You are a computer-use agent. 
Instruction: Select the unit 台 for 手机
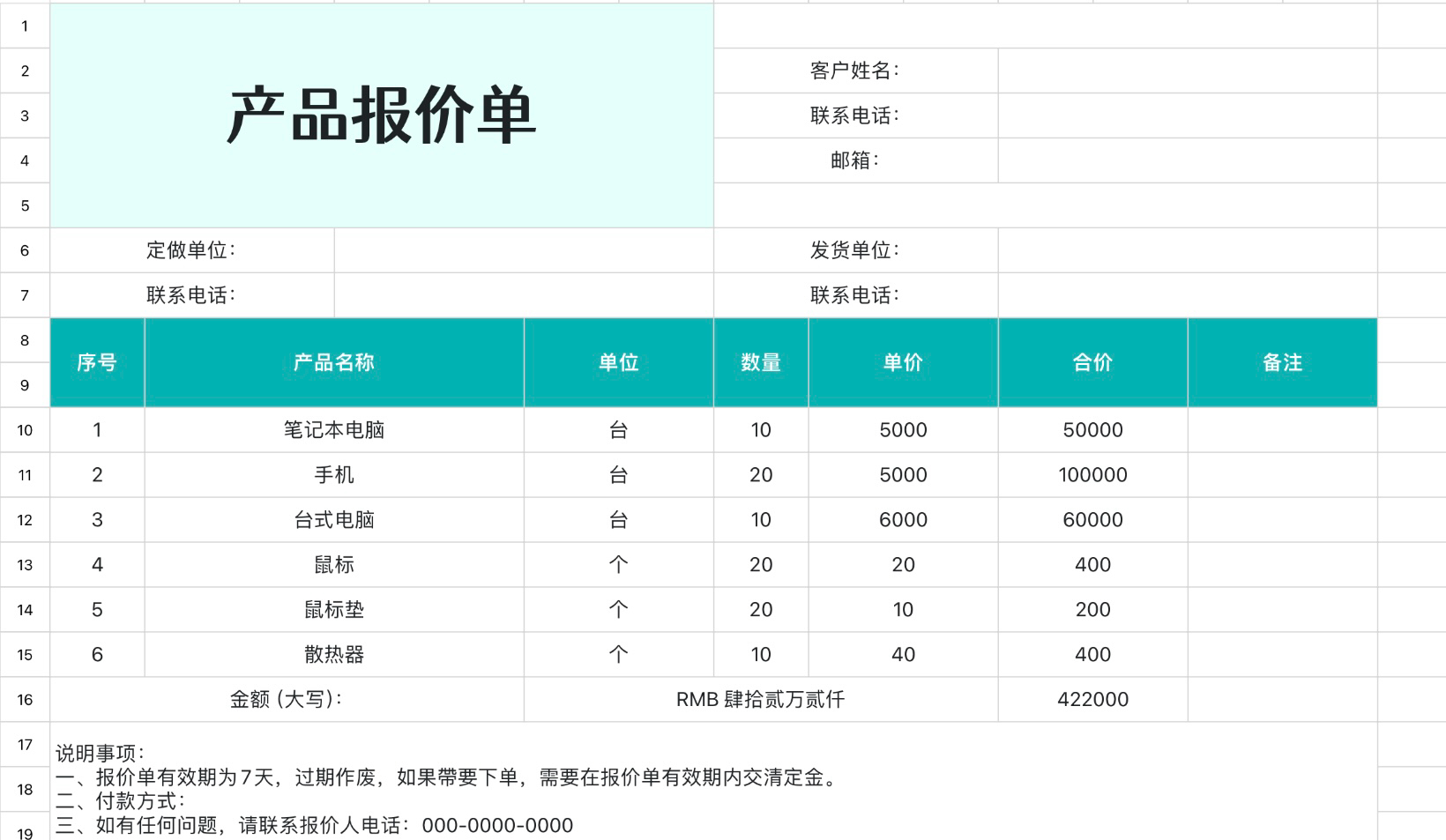619,475
